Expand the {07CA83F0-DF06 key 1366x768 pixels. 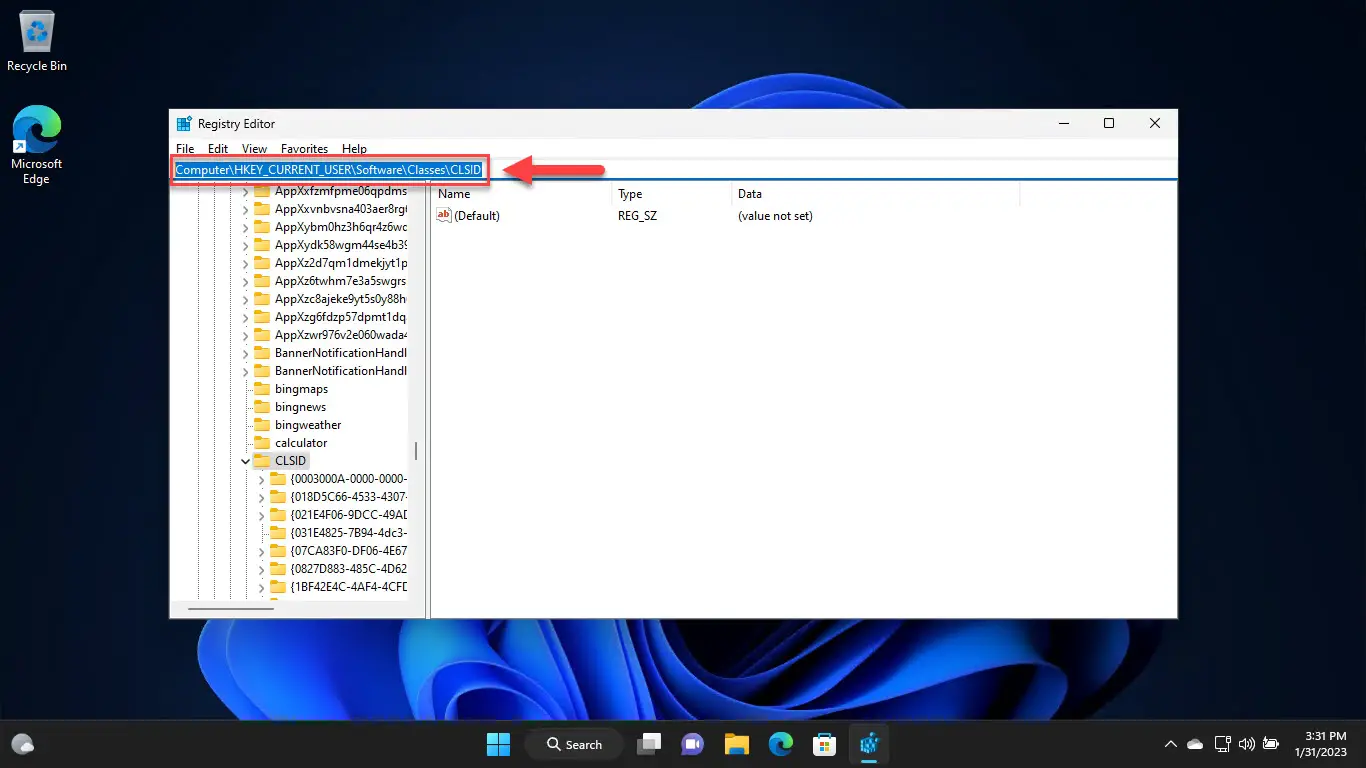point(262,551)
